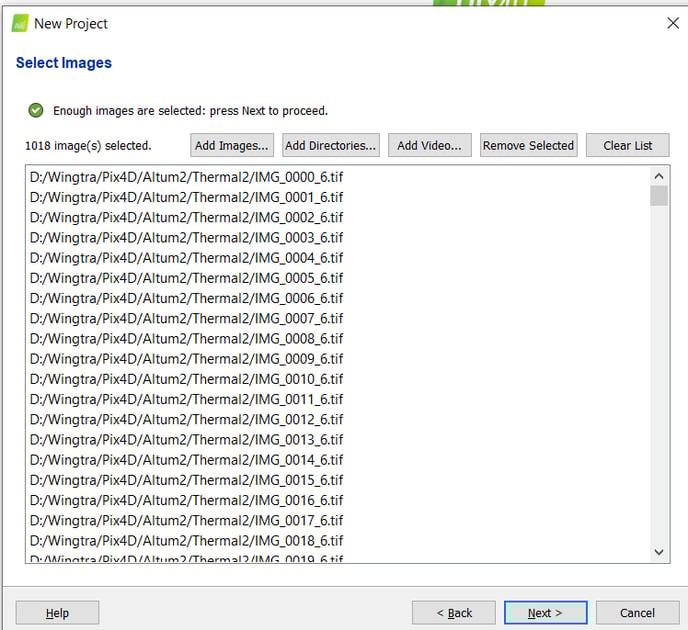Proceed with the Next button
Image resolution: width=688 pixels, height=630 pixels.
tap(545, 612)
